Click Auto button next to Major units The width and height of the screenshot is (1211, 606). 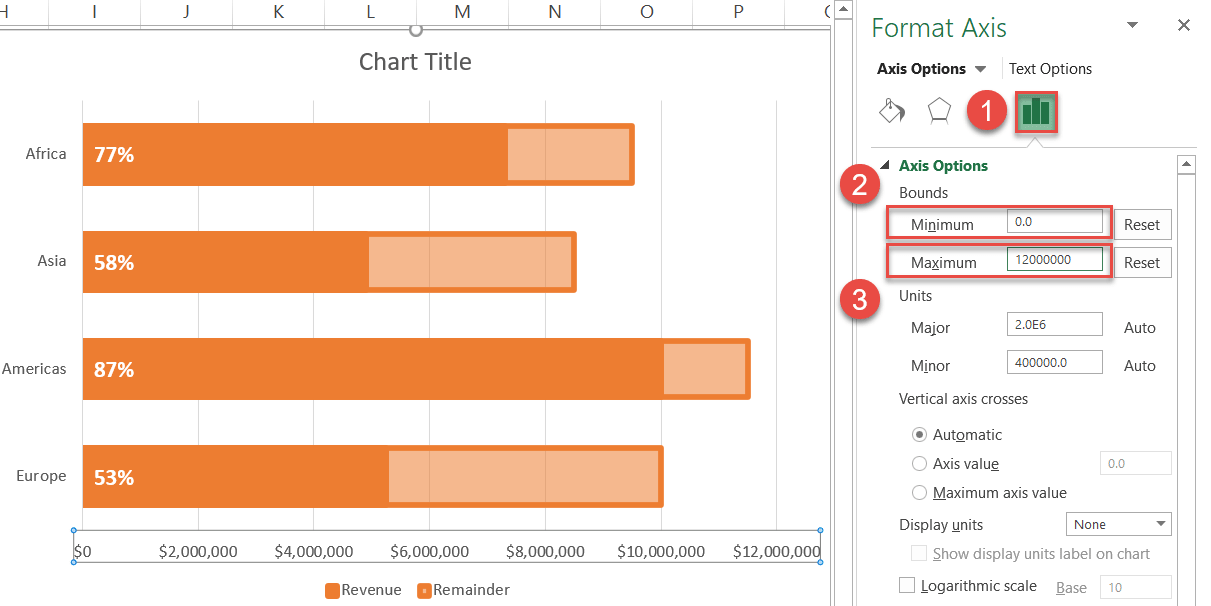click(x=1140, y=328)
